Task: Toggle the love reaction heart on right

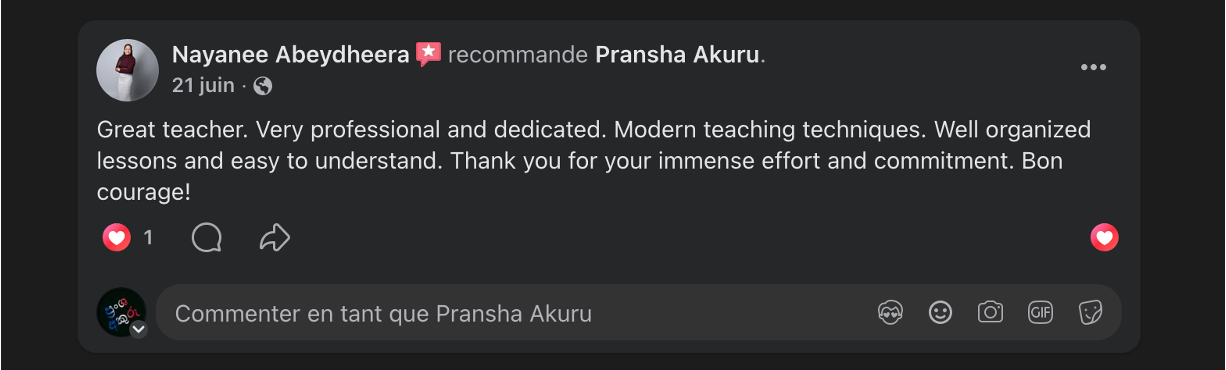Action: pos(1104,238)
